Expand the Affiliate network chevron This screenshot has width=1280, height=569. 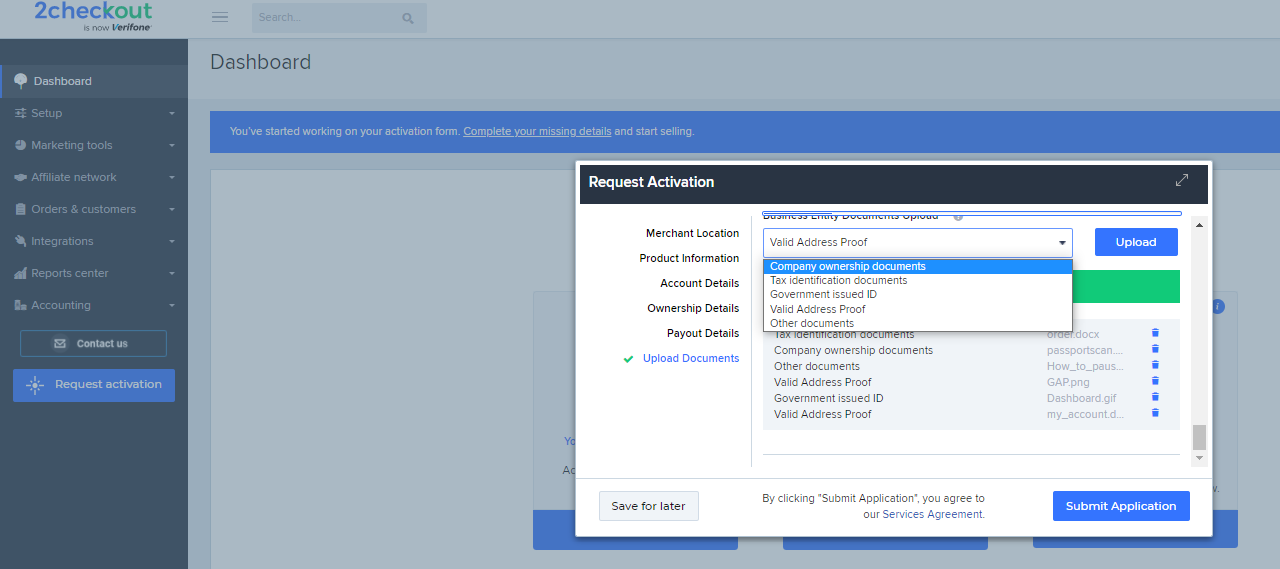(172, 178)
